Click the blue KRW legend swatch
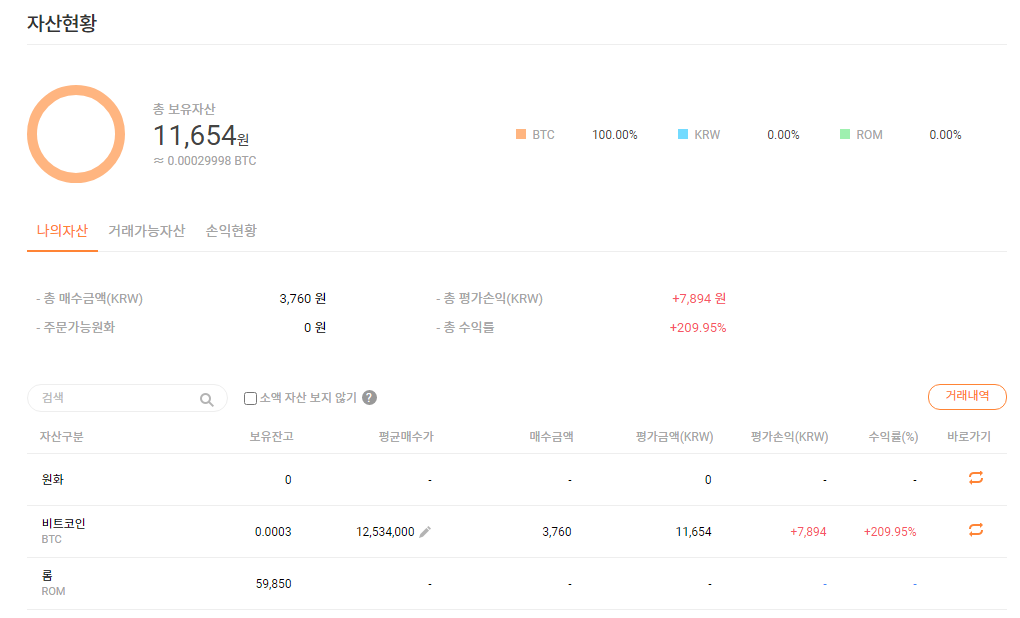 coord(683,135)
